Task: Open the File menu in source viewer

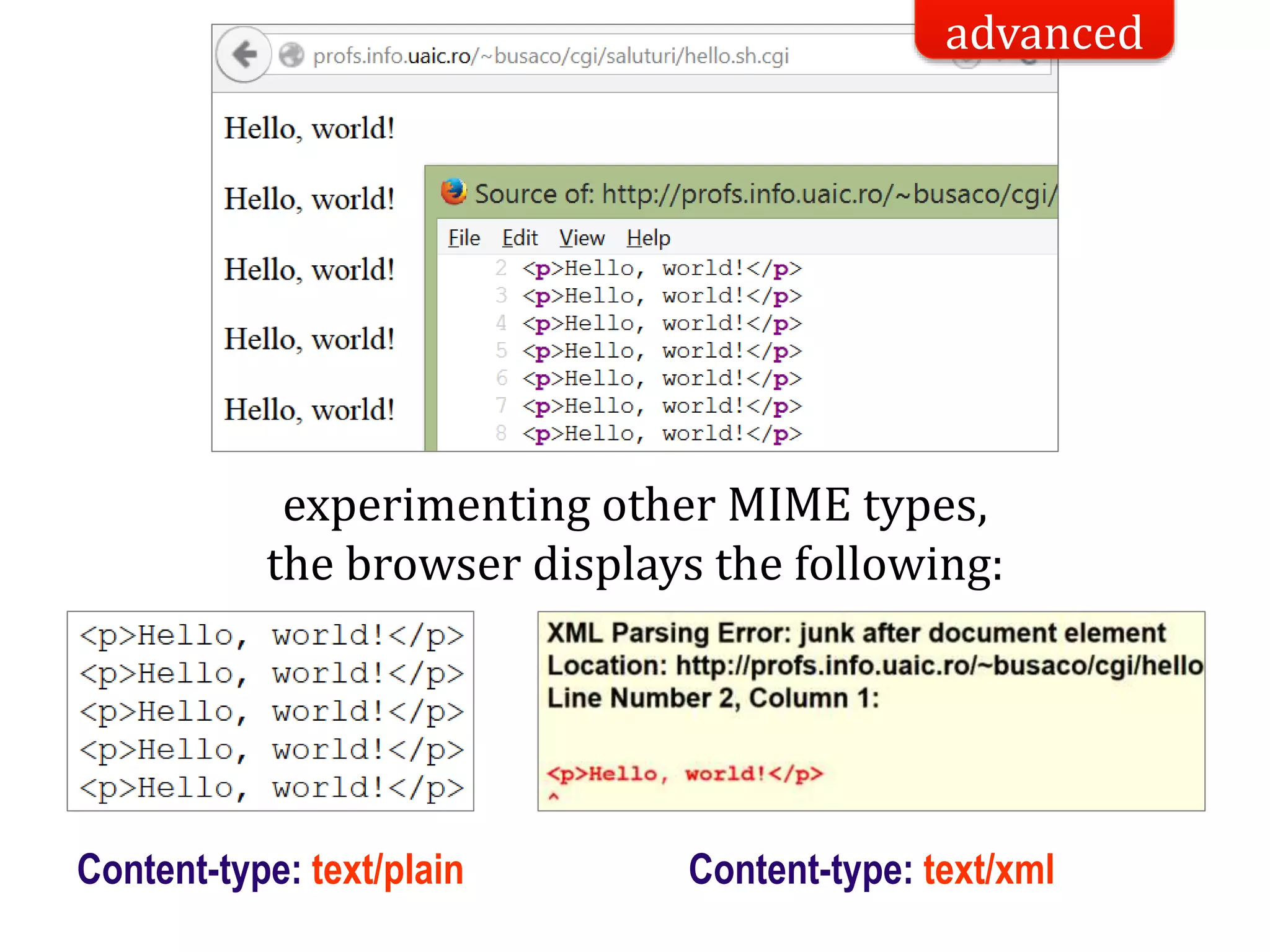Action: pos(464,238)
